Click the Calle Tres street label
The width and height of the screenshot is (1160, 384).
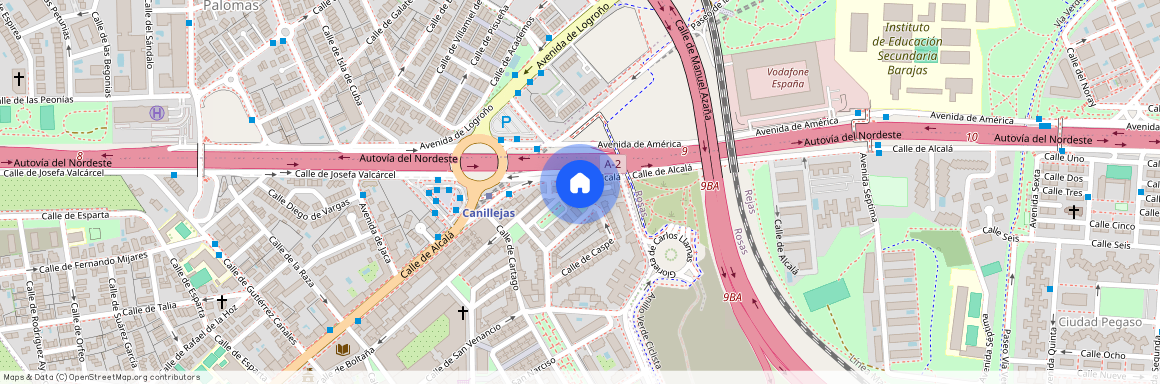point(1063,192)
